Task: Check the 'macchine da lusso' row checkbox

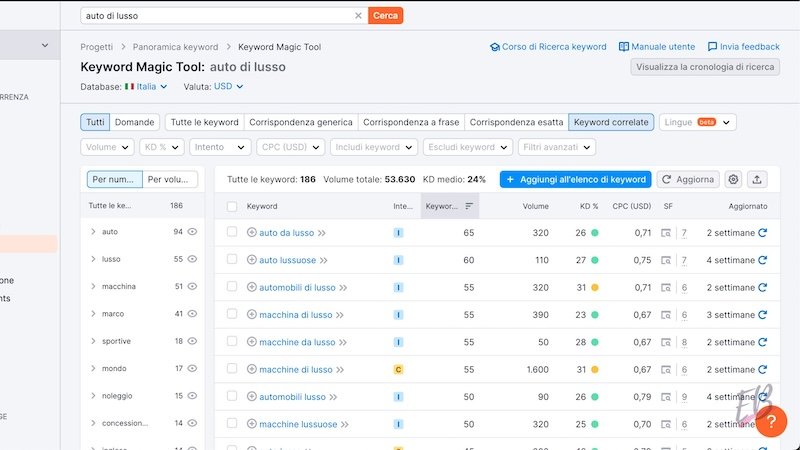Action: tap(232, 341)
